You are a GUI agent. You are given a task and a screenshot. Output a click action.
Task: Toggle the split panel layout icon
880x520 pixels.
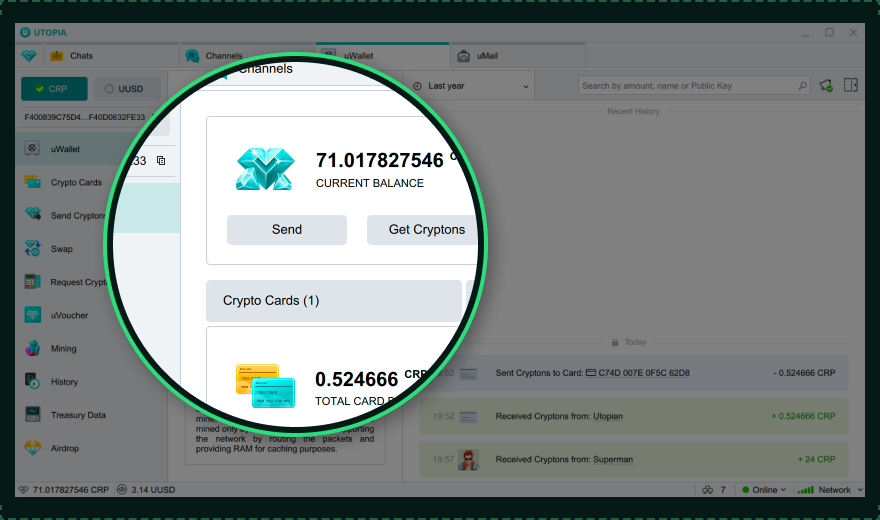[x=851, y=85]
